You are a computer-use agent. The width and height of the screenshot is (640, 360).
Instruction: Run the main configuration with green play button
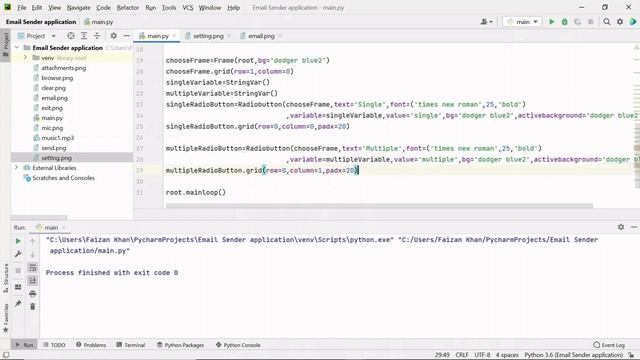(551, 22)
